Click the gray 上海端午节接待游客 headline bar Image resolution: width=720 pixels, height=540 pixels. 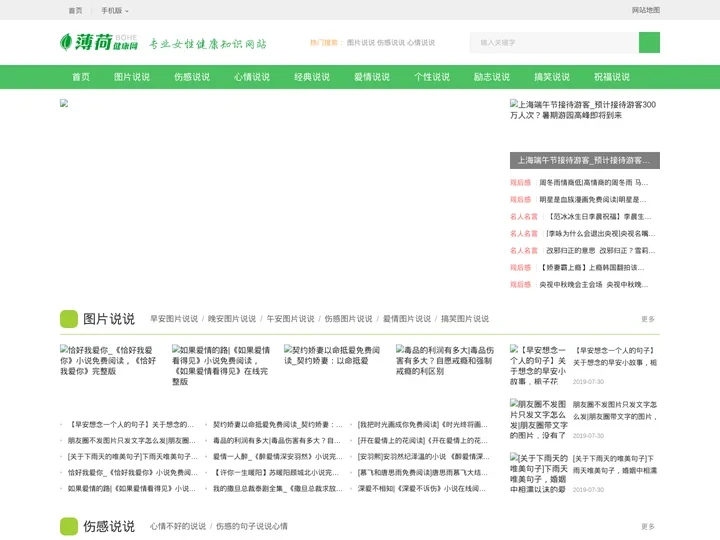point(585,160)
